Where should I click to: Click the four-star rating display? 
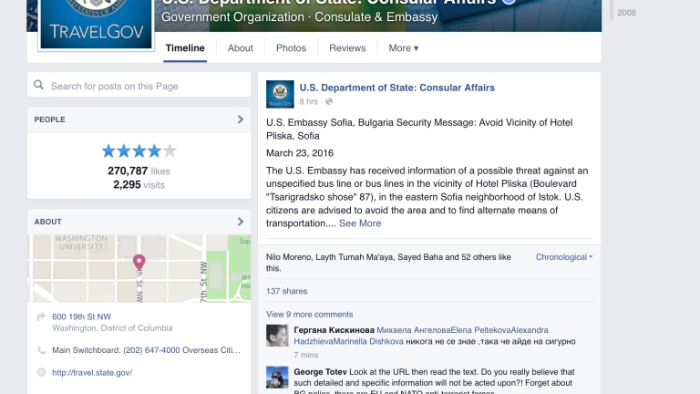click(x=139, y=151)
